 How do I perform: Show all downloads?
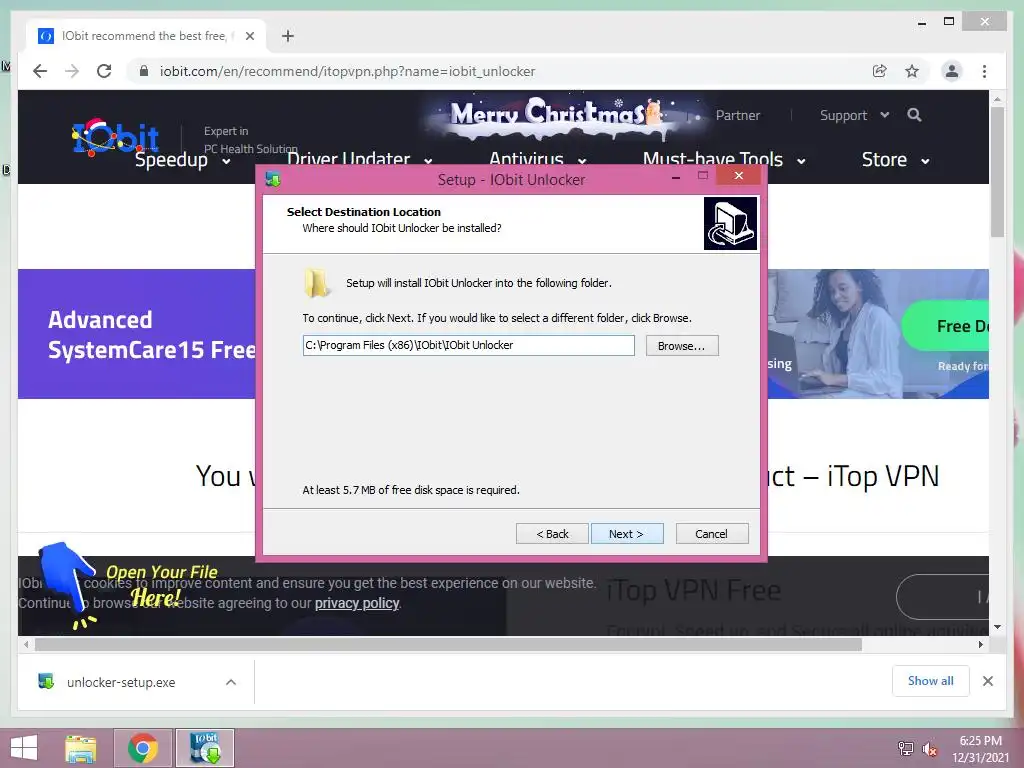(931, 681)
